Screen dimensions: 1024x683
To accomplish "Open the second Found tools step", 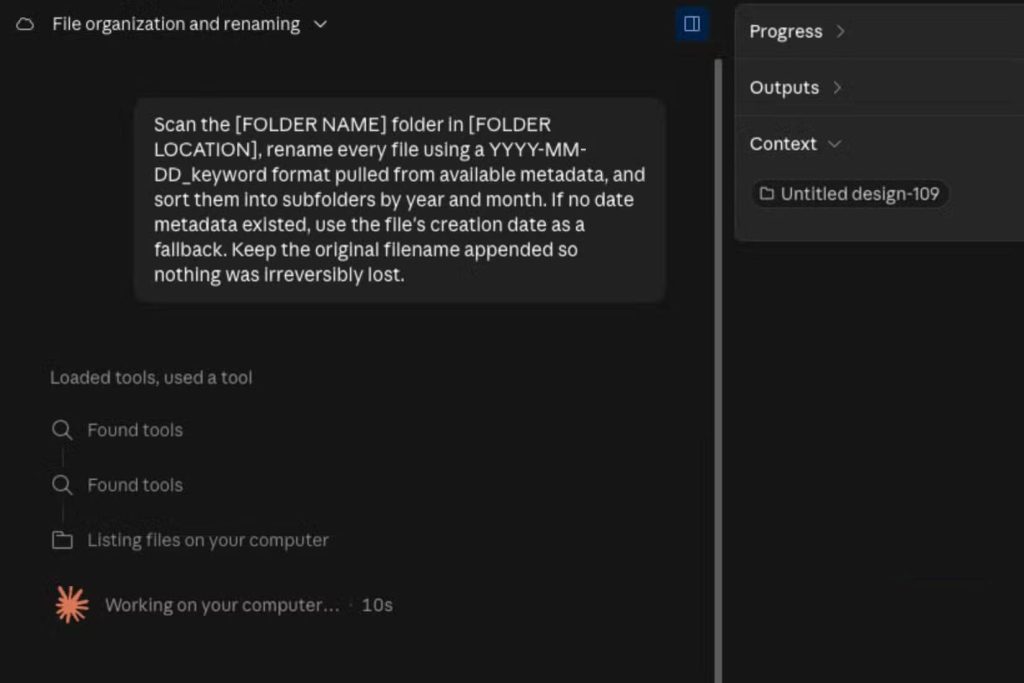I will [135, 485].
